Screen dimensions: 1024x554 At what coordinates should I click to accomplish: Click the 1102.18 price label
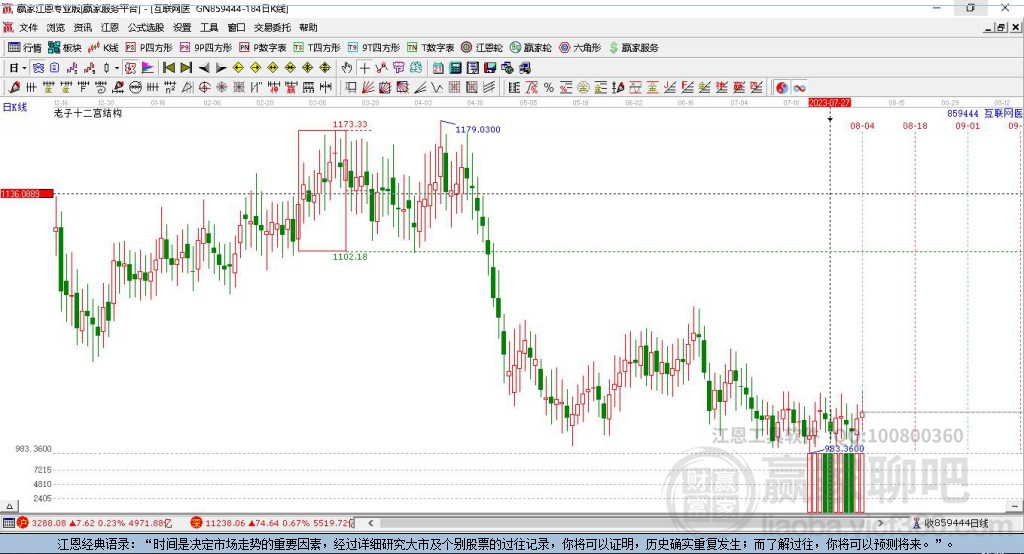point(350,257)
